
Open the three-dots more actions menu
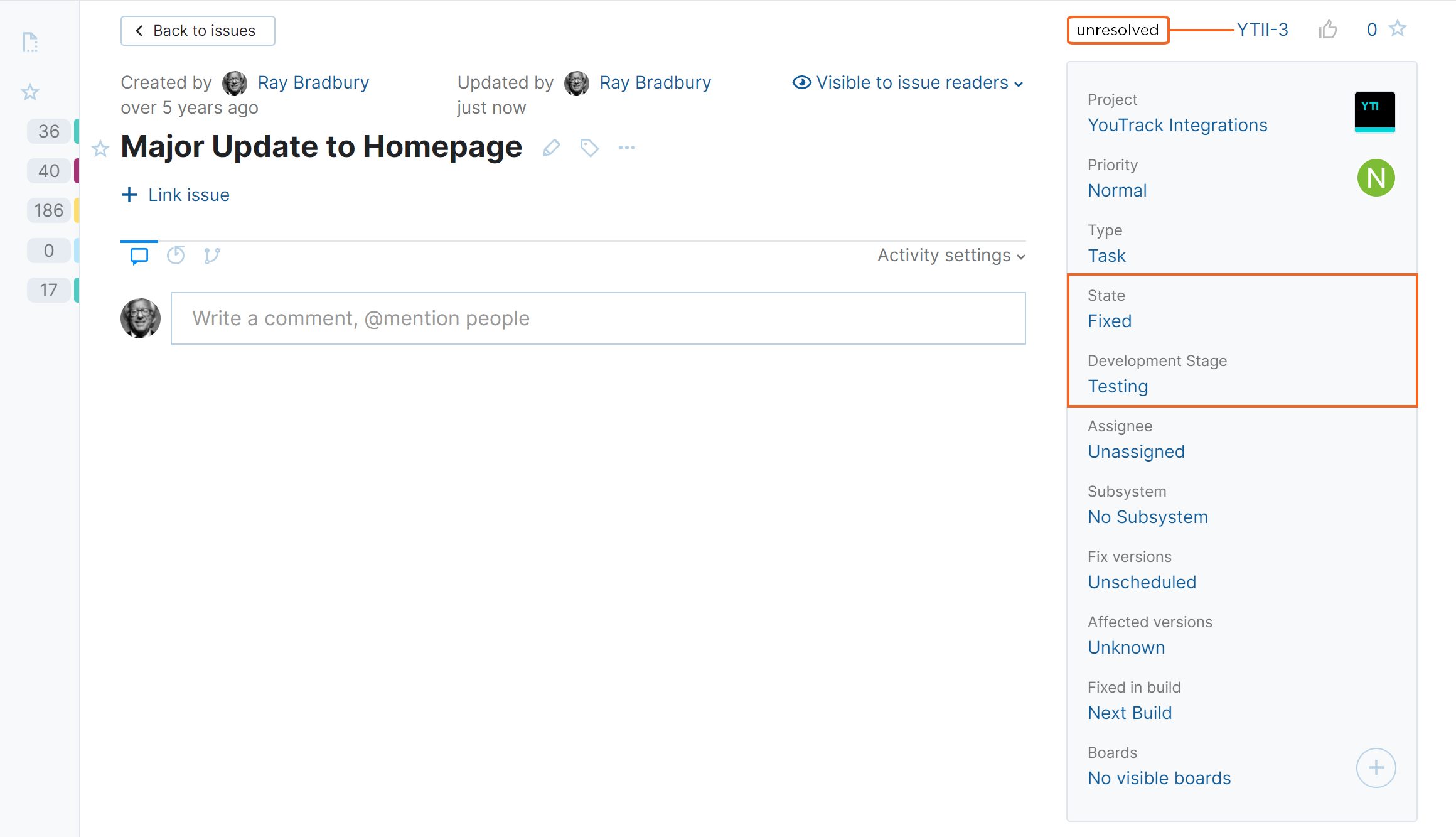626,148
